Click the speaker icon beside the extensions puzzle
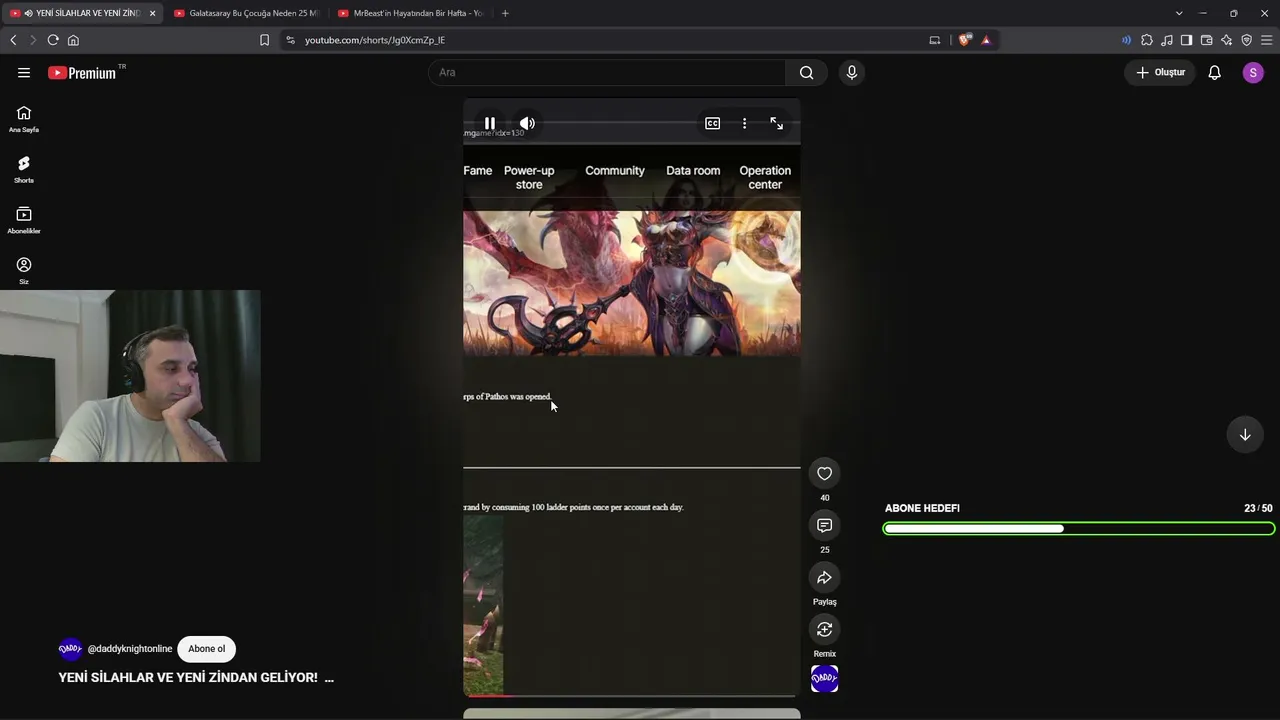The image size is (1280, 720). [x=1127, y=40]
